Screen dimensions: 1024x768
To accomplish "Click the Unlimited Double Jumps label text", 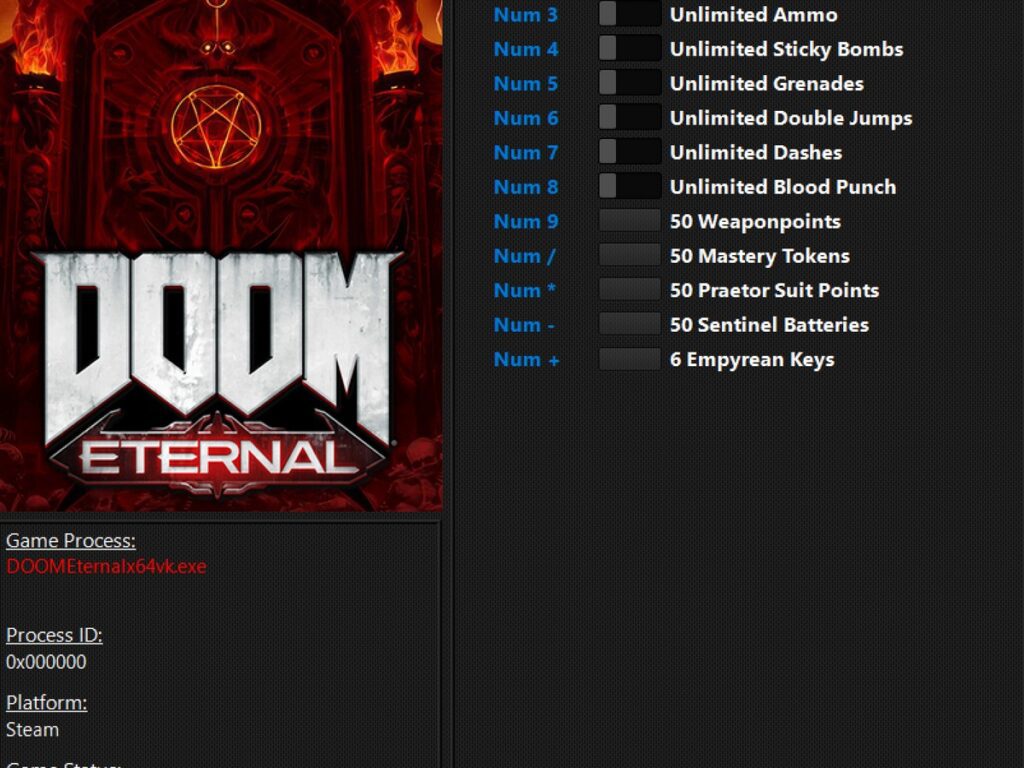I will (x=791, y=118).
